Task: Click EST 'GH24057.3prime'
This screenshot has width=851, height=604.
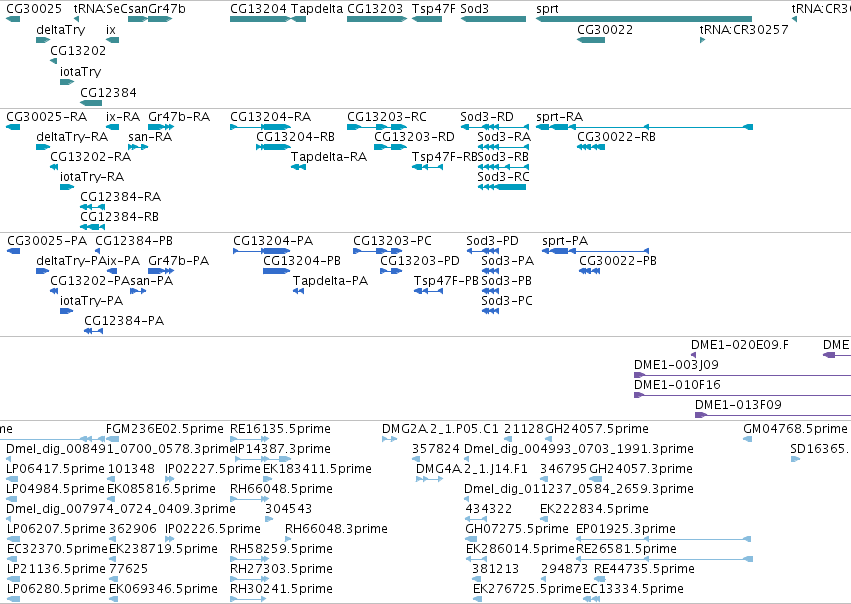Action: [x=641, y=469]
